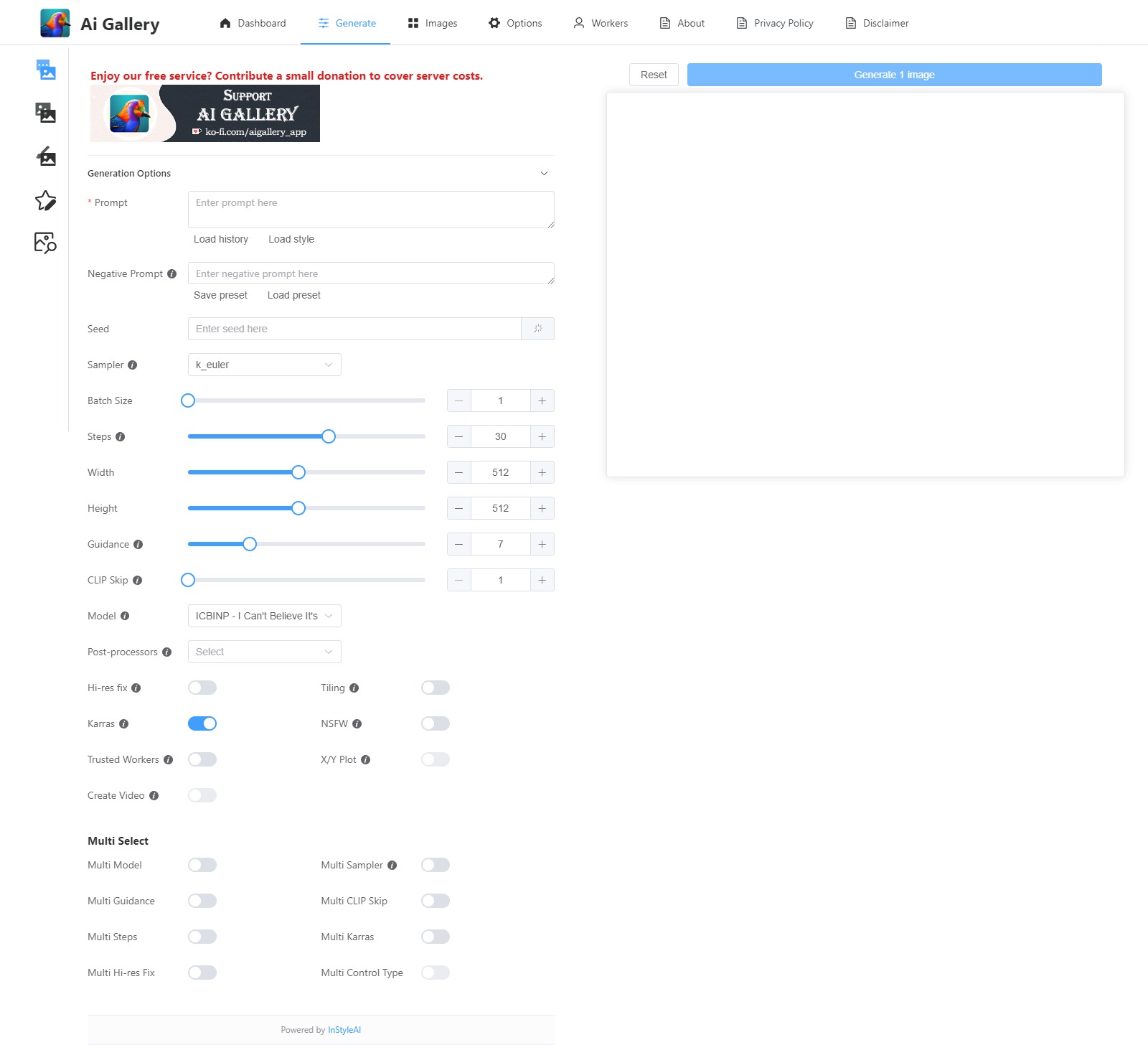Click the Guidance slider handle

(x=250, y=544)
